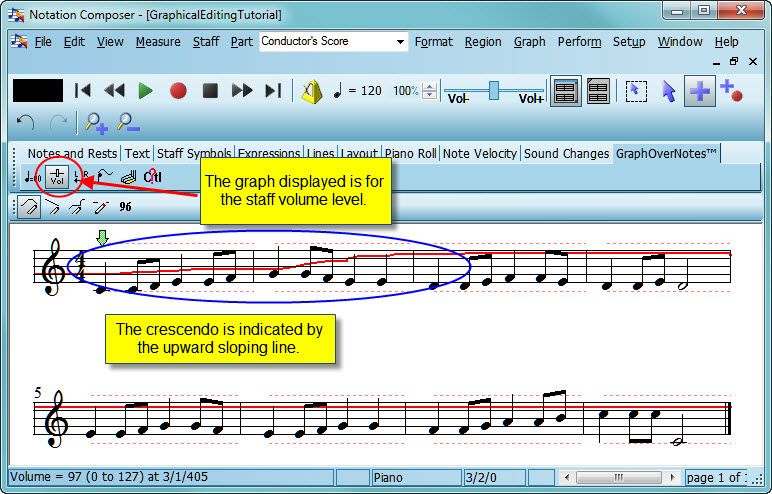Activate the dashed region select tool
The width and height of the screenshot is (772, 494).
pyautogui.click(x=634, y=91)
